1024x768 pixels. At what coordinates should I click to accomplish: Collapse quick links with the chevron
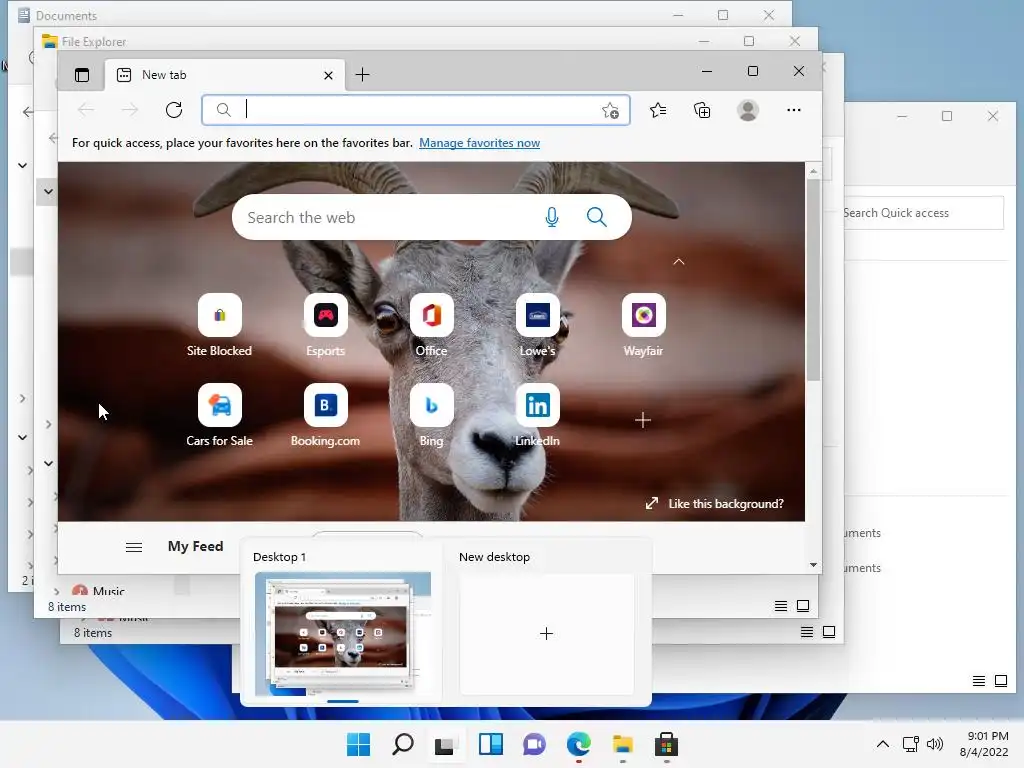click(679, 261)
